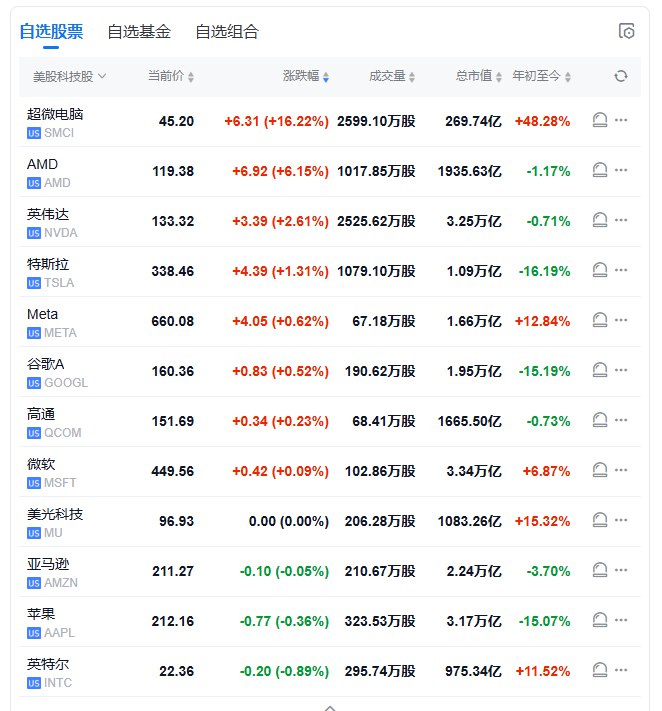
Task: Open AMD stock name link
Action: click(42, 164)
